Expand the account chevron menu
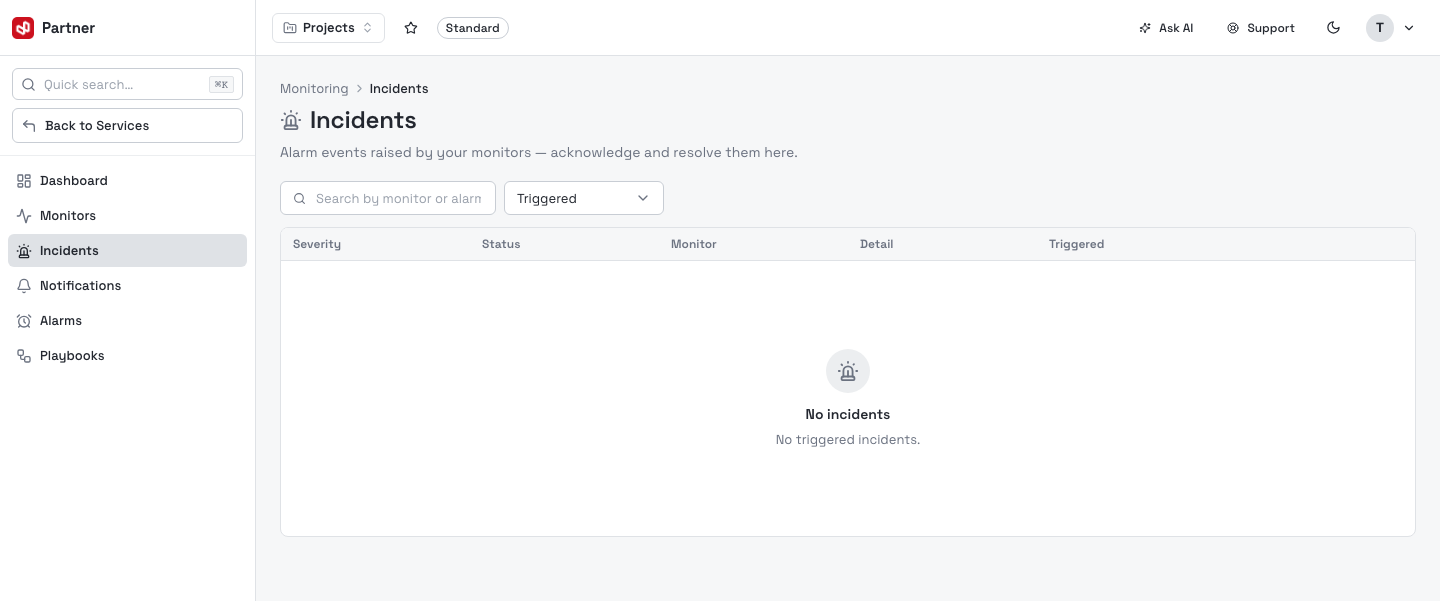This screenshot has width=1440, height=601. (1409, 28)
